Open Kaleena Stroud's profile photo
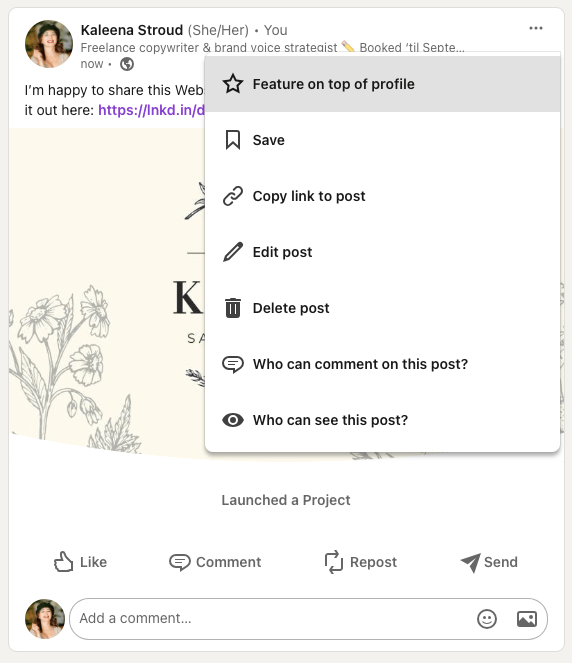The height and width of the screenshot is (663, 572). [49, 44]
